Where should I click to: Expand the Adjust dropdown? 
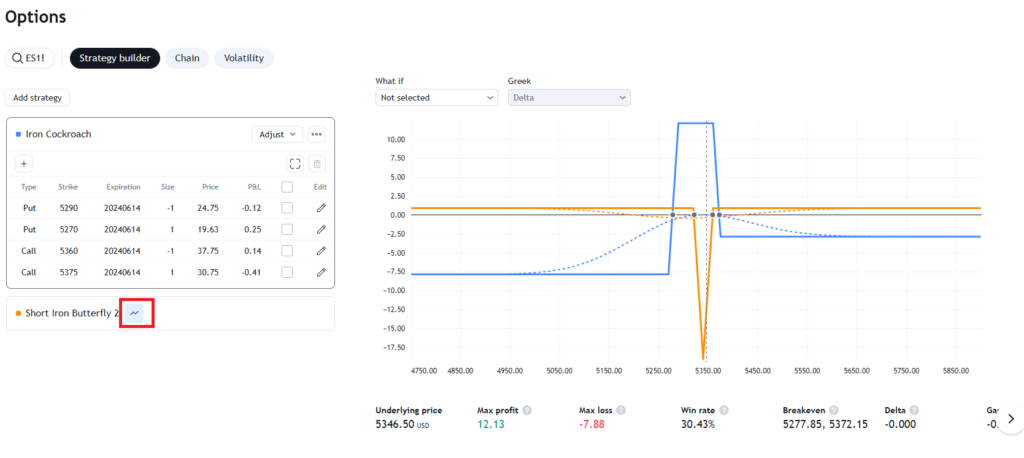pos(277,134)
